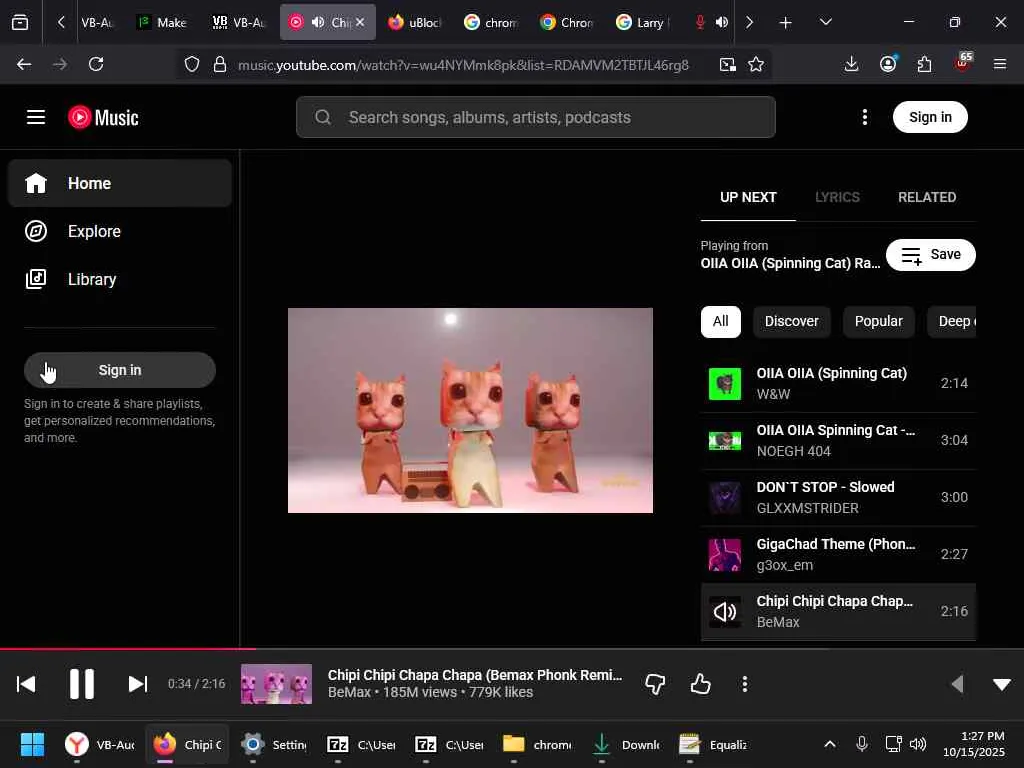1024x768 pixels.
Task: Select the Discover filter chip
Action: [792, 321]
